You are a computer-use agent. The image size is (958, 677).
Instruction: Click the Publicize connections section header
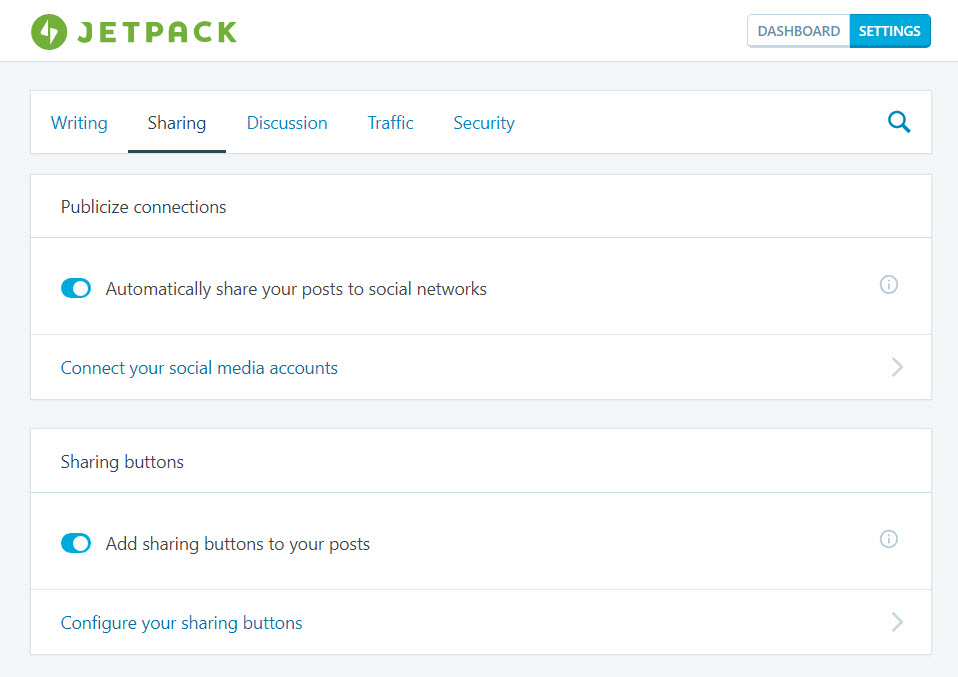click(x=144, y=207)
